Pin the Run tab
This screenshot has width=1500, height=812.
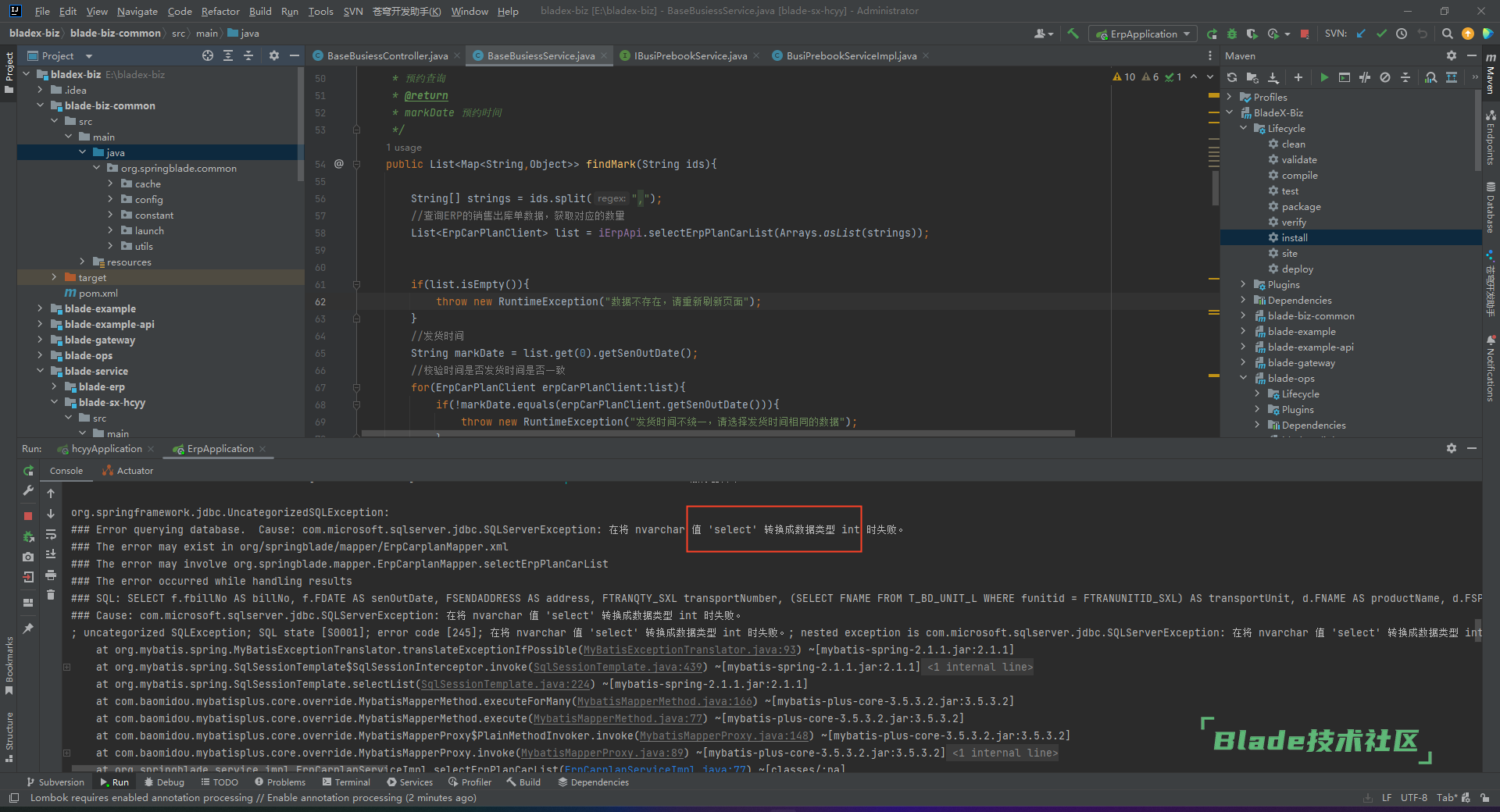tap(28, 628)
